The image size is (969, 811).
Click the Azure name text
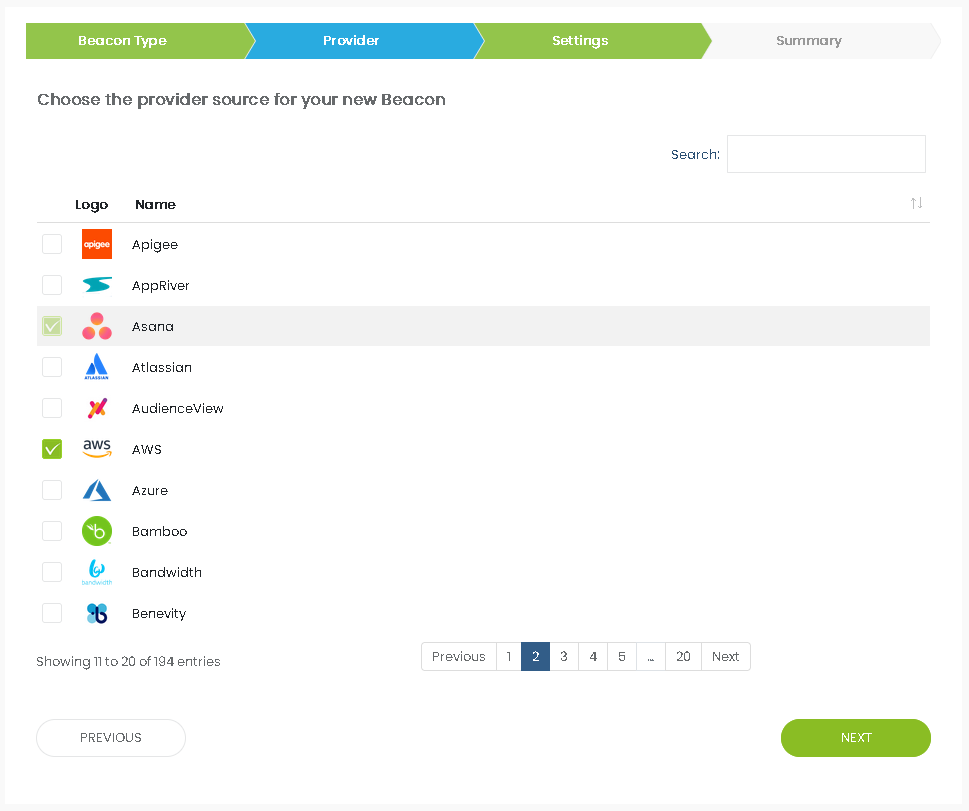click(x=150, y=490)
